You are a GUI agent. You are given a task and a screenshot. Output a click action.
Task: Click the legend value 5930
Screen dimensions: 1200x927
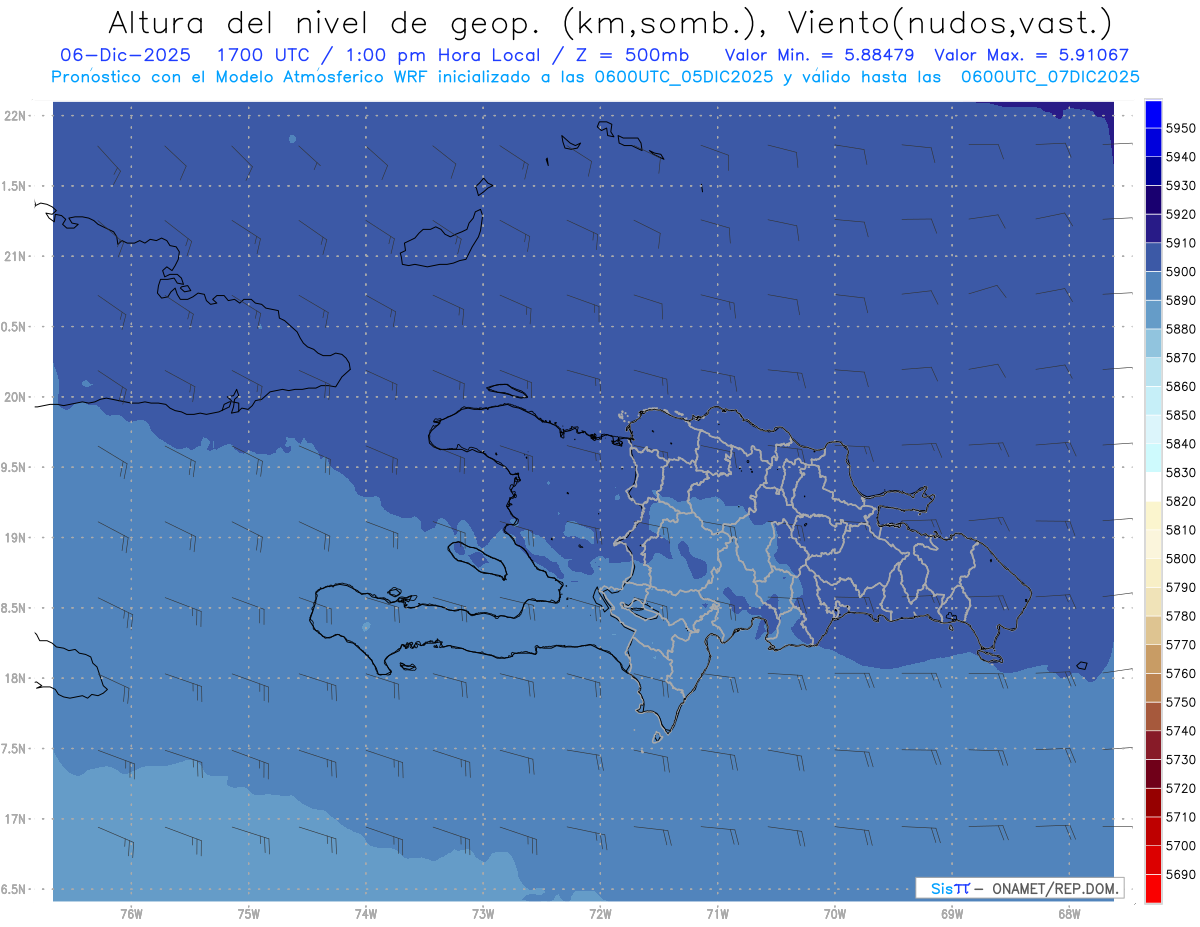(1180, 186)
